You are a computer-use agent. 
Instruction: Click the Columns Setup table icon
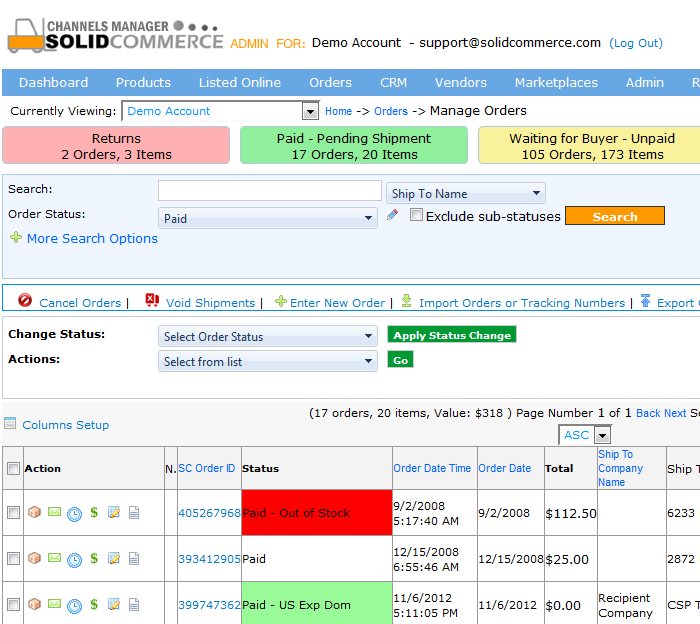(x=10, y=423)
